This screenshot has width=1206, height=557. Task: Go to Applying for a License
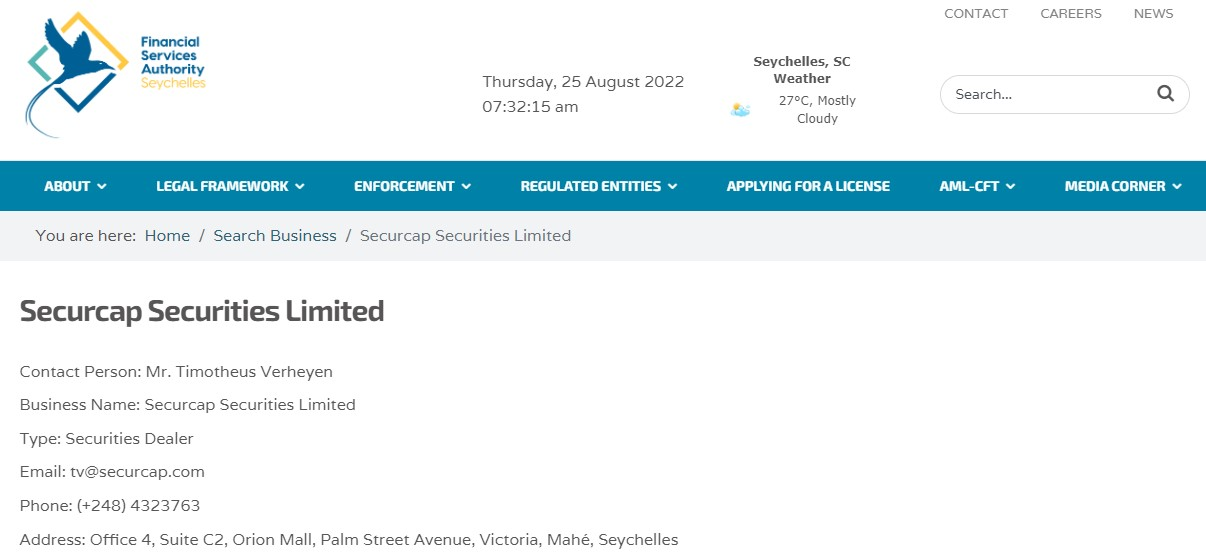808,186
